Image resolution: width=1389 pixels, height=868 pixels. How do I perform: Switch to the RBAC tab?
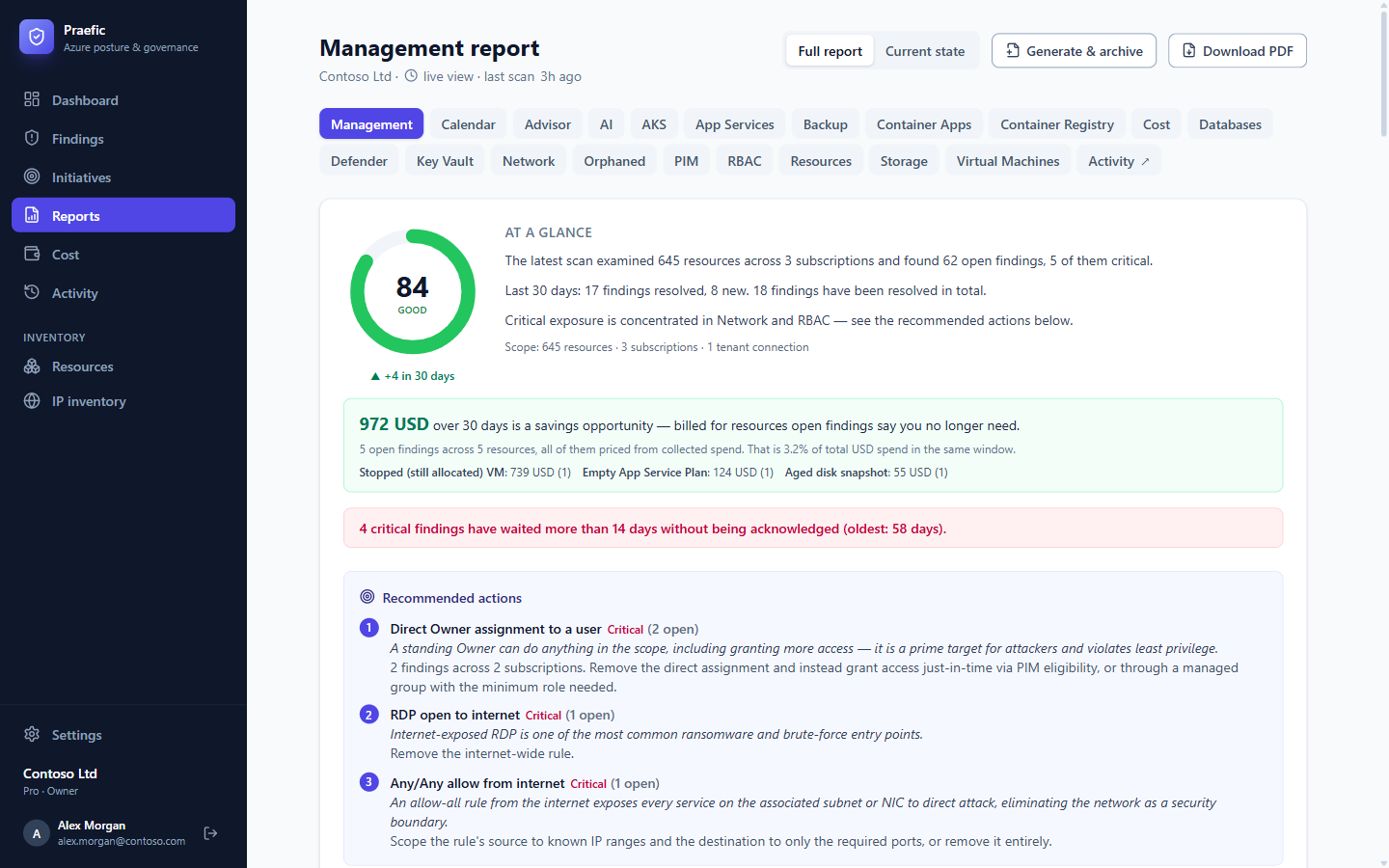click(745, 161)
